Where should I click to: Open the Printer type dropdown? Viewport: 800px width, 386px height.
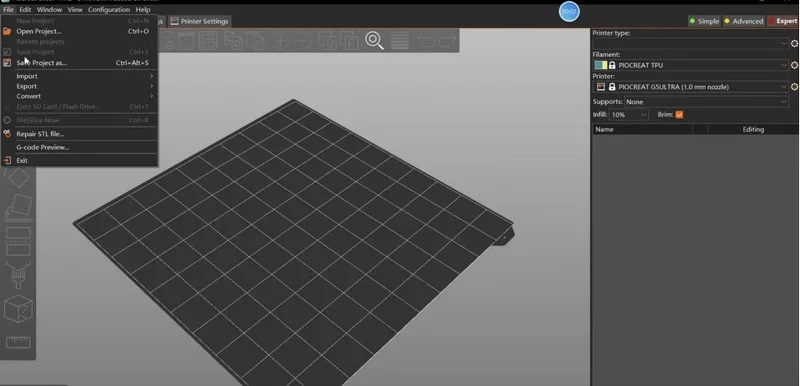pos(690,44)
